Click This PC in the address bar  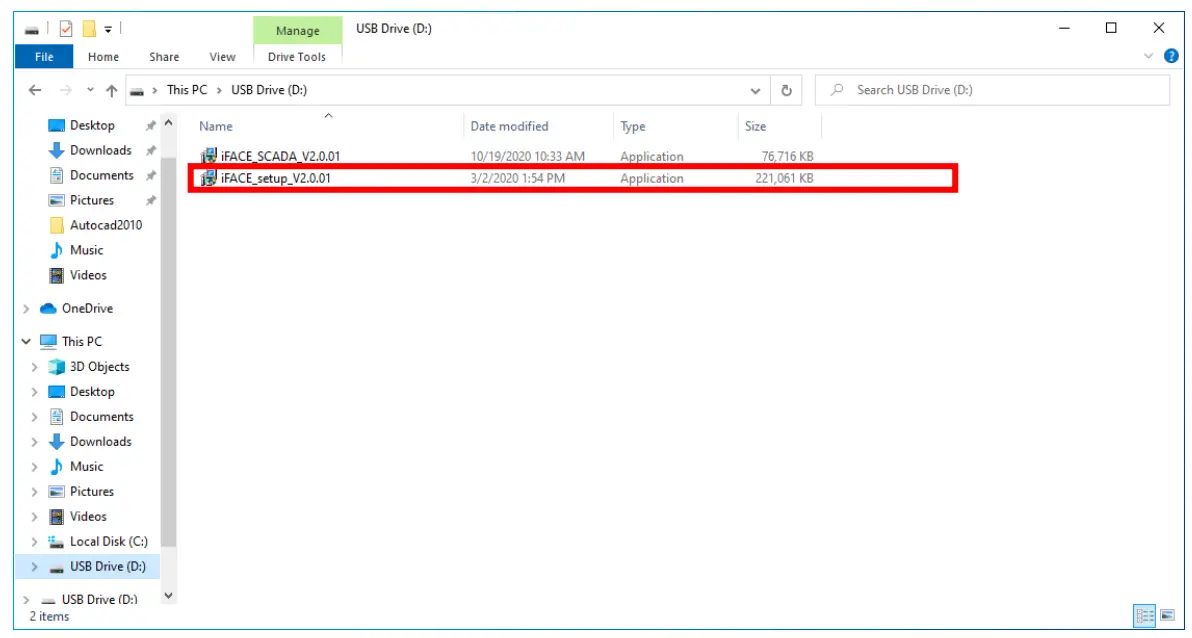coord(187,90)
